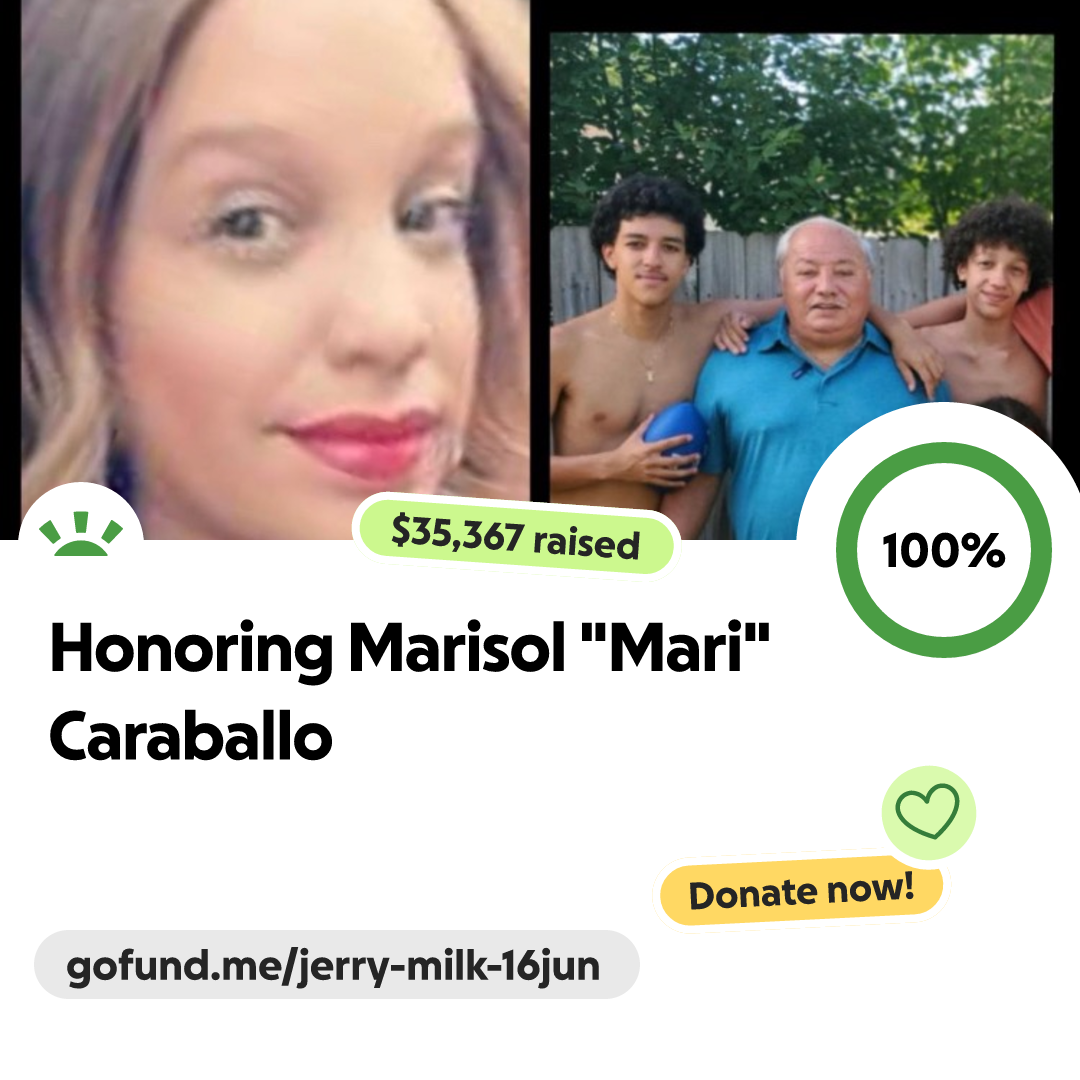Screen dimensions: 1080x1080
Task: Tap the green heart icon
Action: (x=927, y=811)
